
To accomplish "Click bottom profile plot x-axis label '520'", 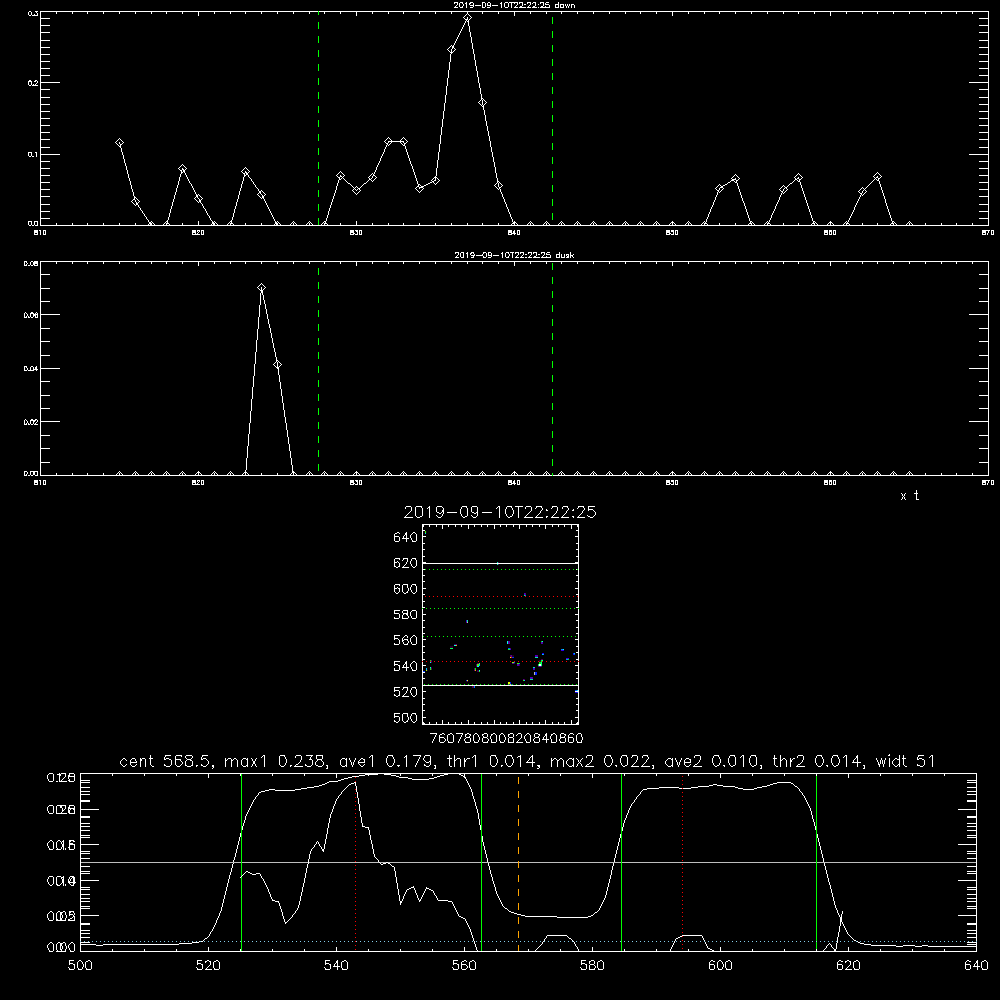I will pyautogui.click(x=209, y=966).
